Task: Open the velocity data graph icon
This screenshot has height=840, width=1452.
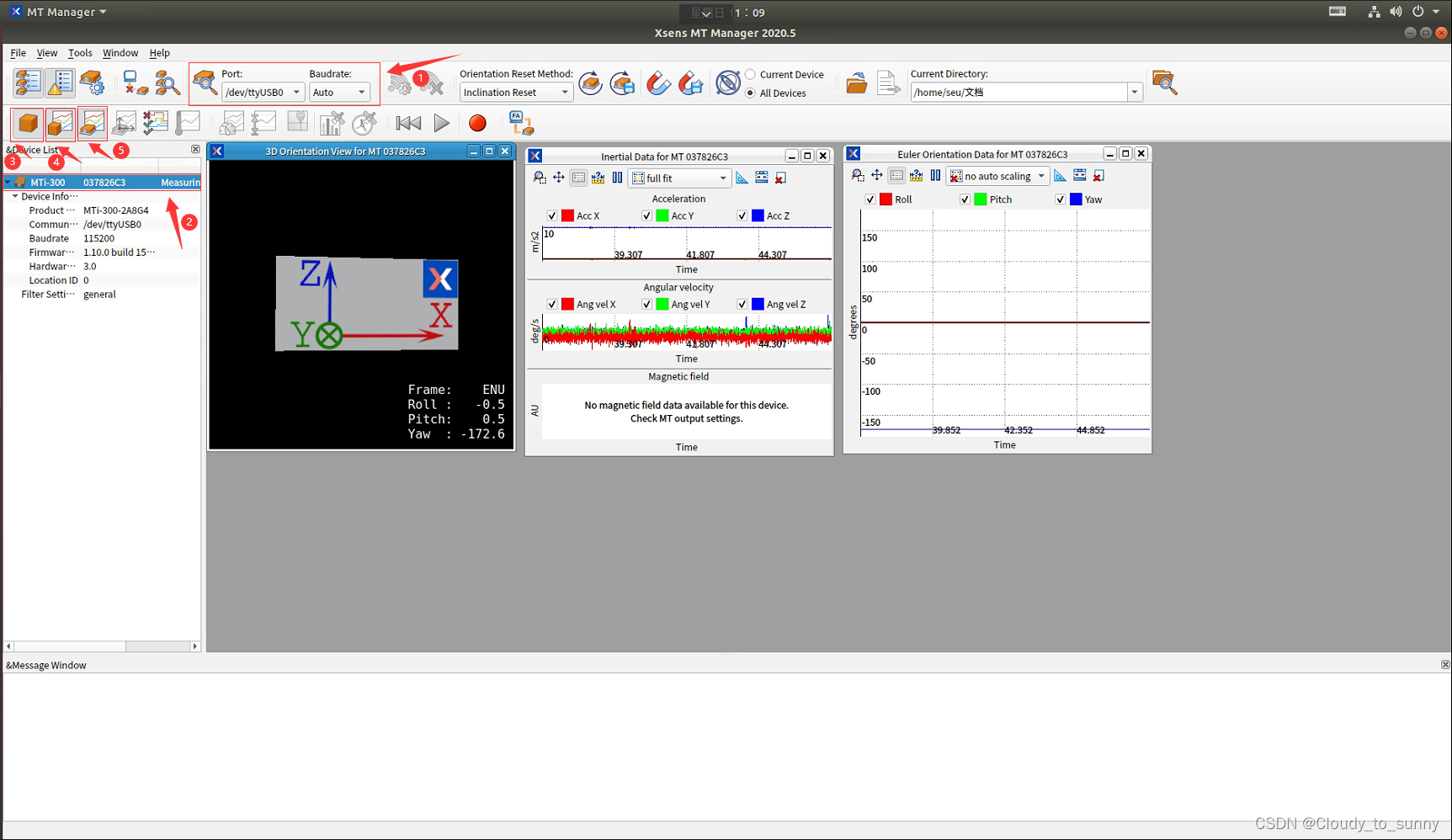Action: coord(124,124)
